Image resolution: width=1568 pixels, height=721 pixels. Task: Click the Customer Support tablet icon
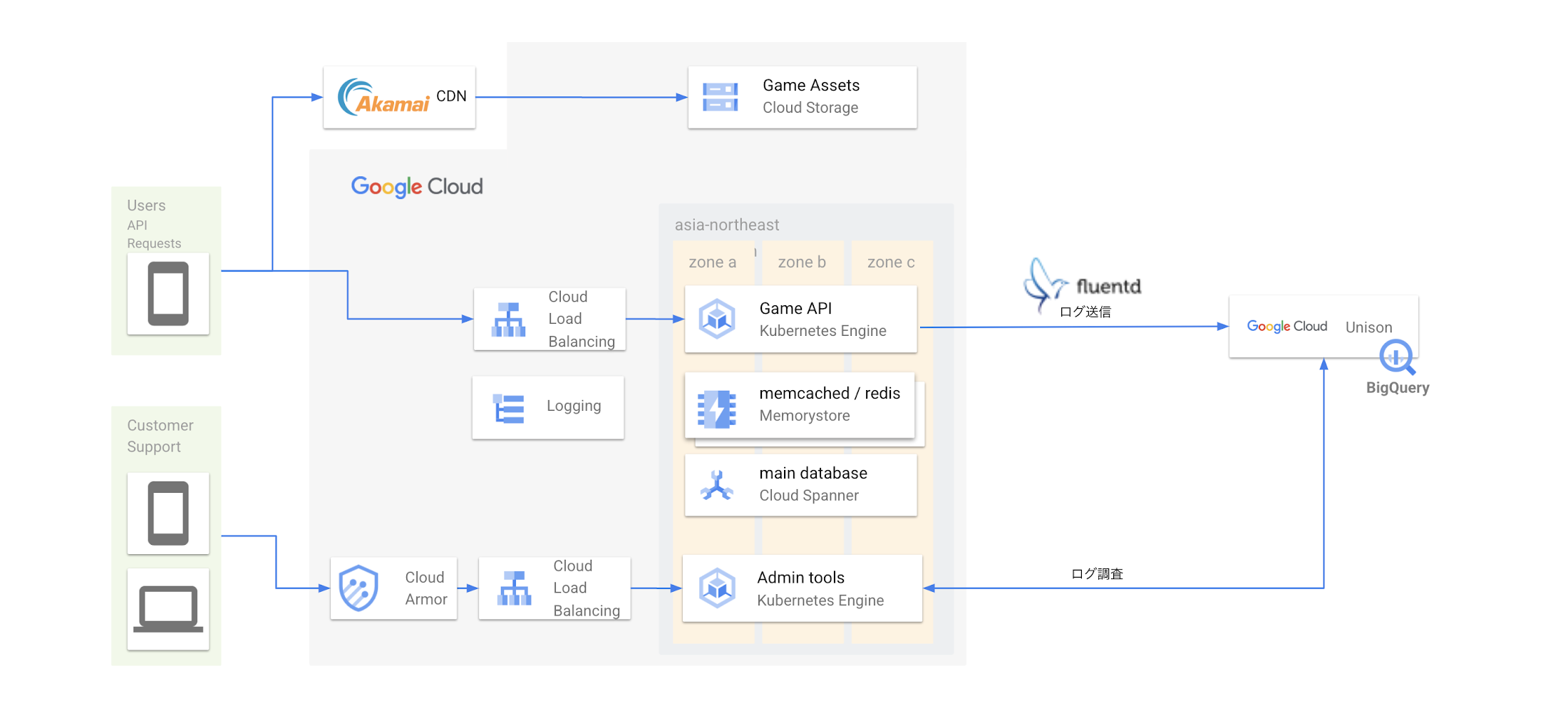pyautogui.click(x=168, y=513)
